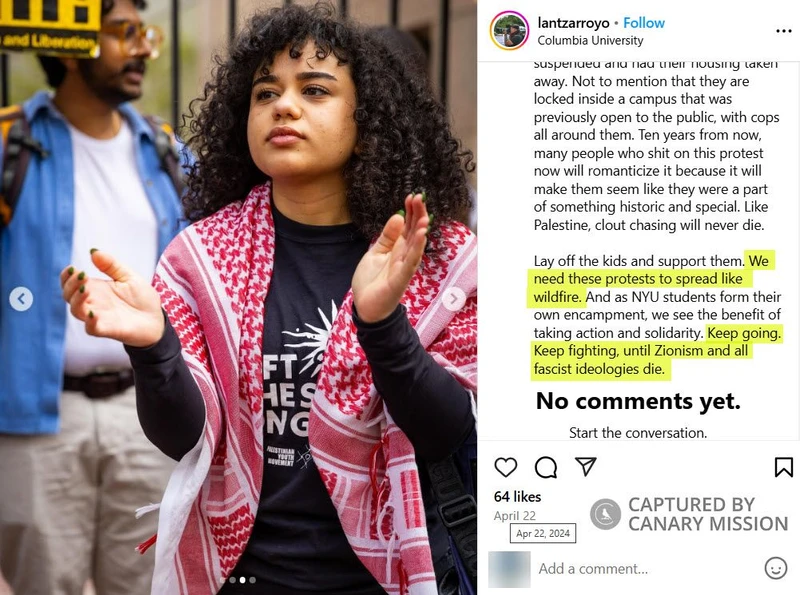
Task: Click the main photo of the post
Action: (x=238, y=298)
